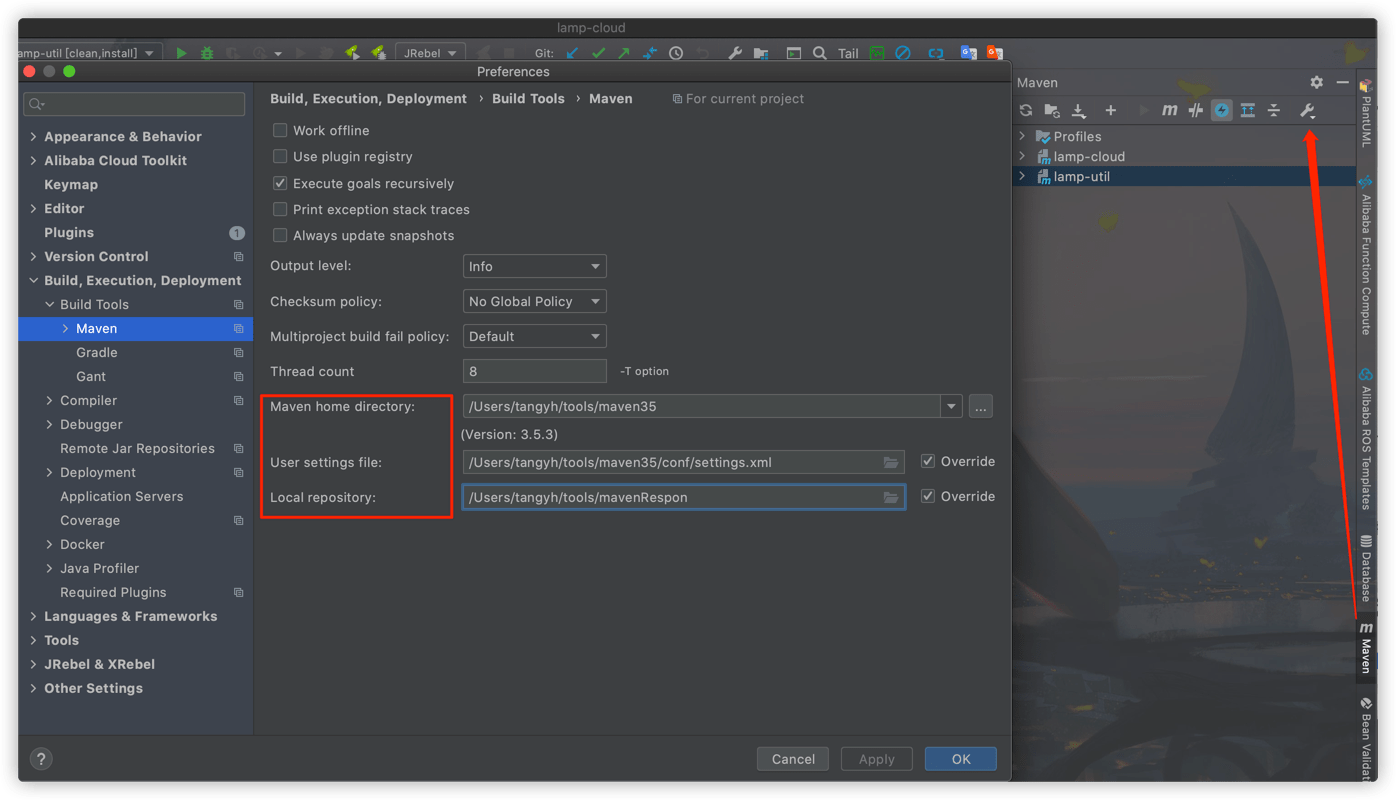Uncheck Execute goals recursively

point(280,183)
